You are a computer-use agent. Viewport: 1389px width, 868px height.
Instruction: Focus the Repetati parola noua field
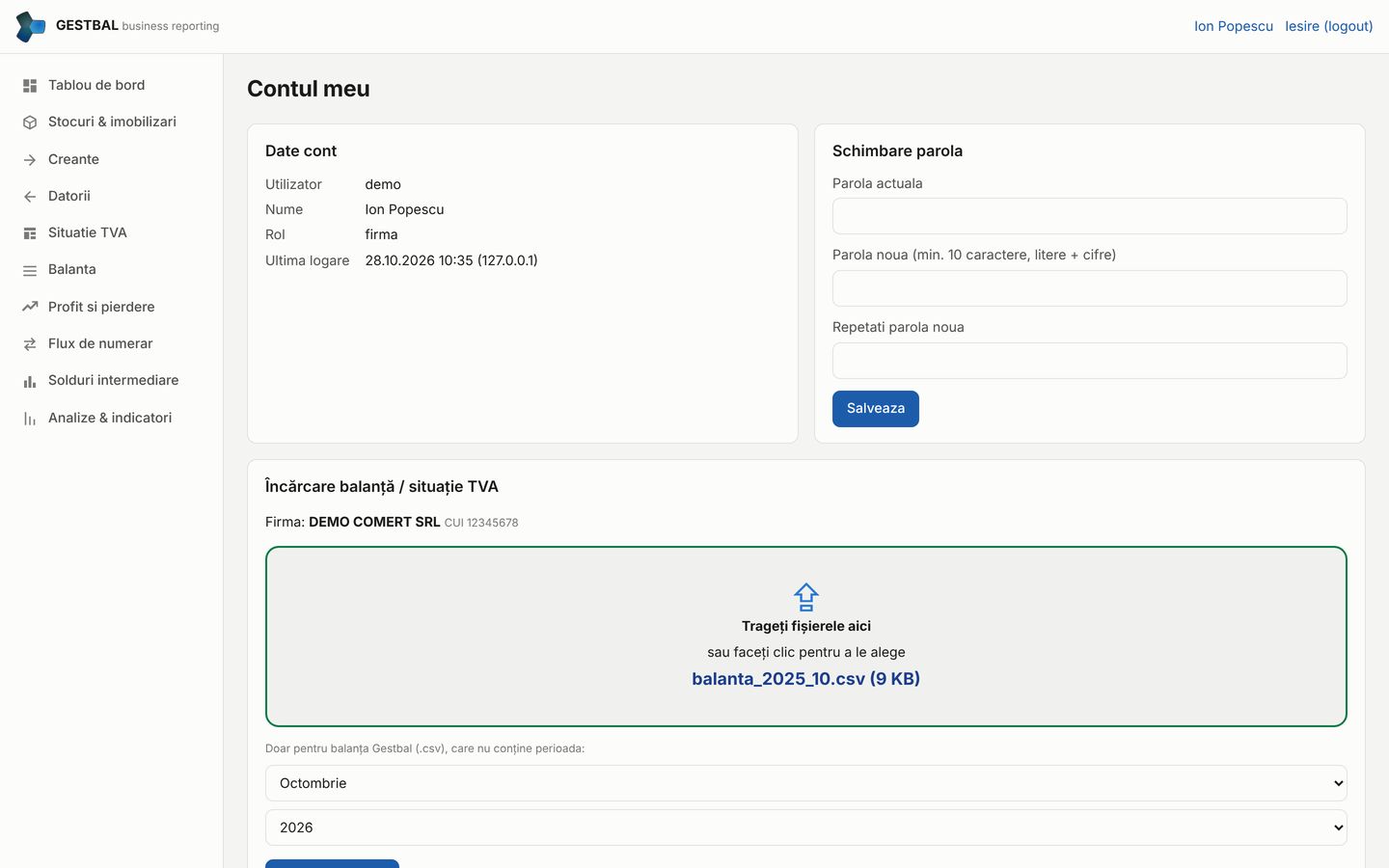tap(1090, 361)
